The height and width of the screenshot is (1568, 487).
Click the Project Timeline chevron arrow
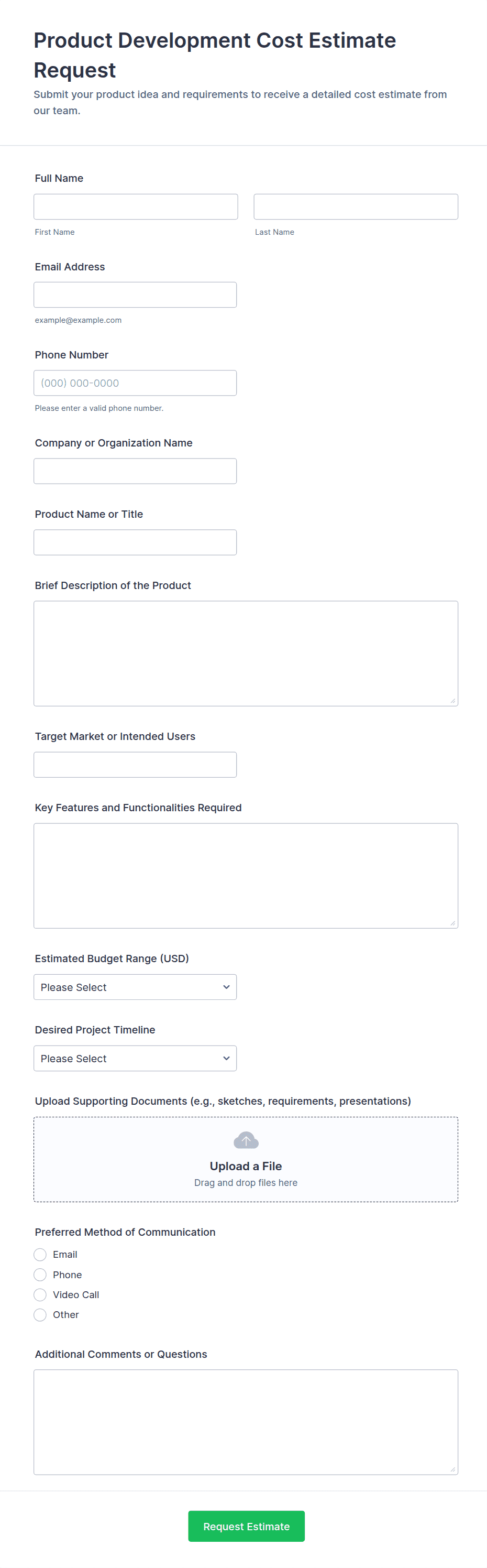coord(226,1059)
